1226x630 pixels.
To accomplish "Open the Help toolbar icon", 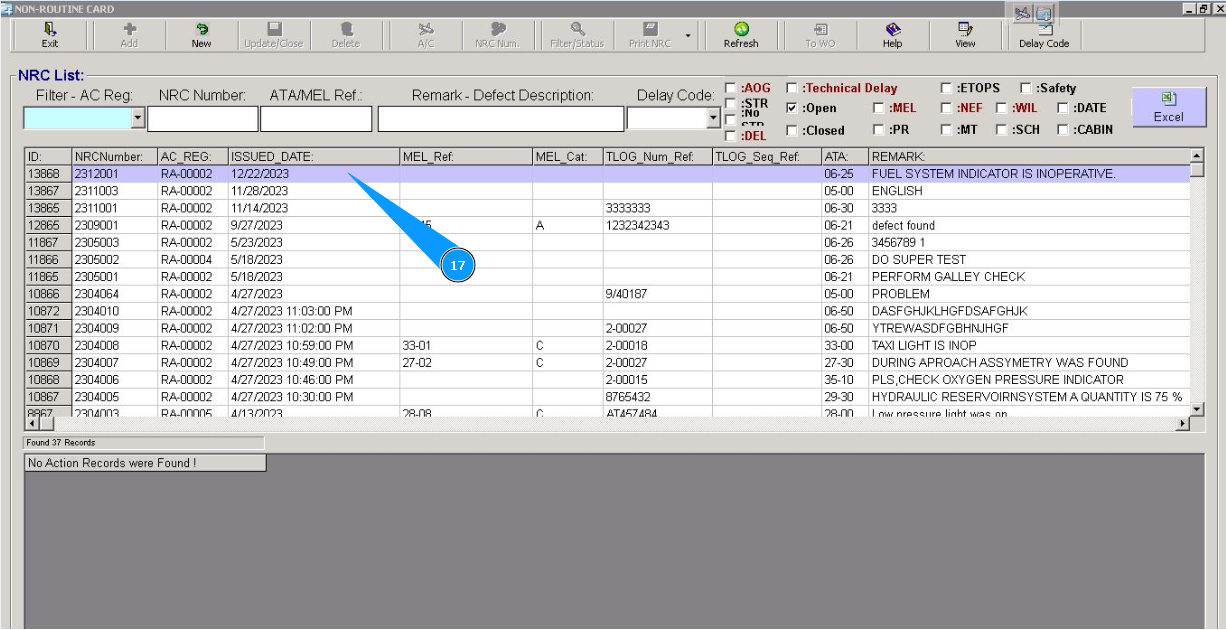I will [893, 35].
